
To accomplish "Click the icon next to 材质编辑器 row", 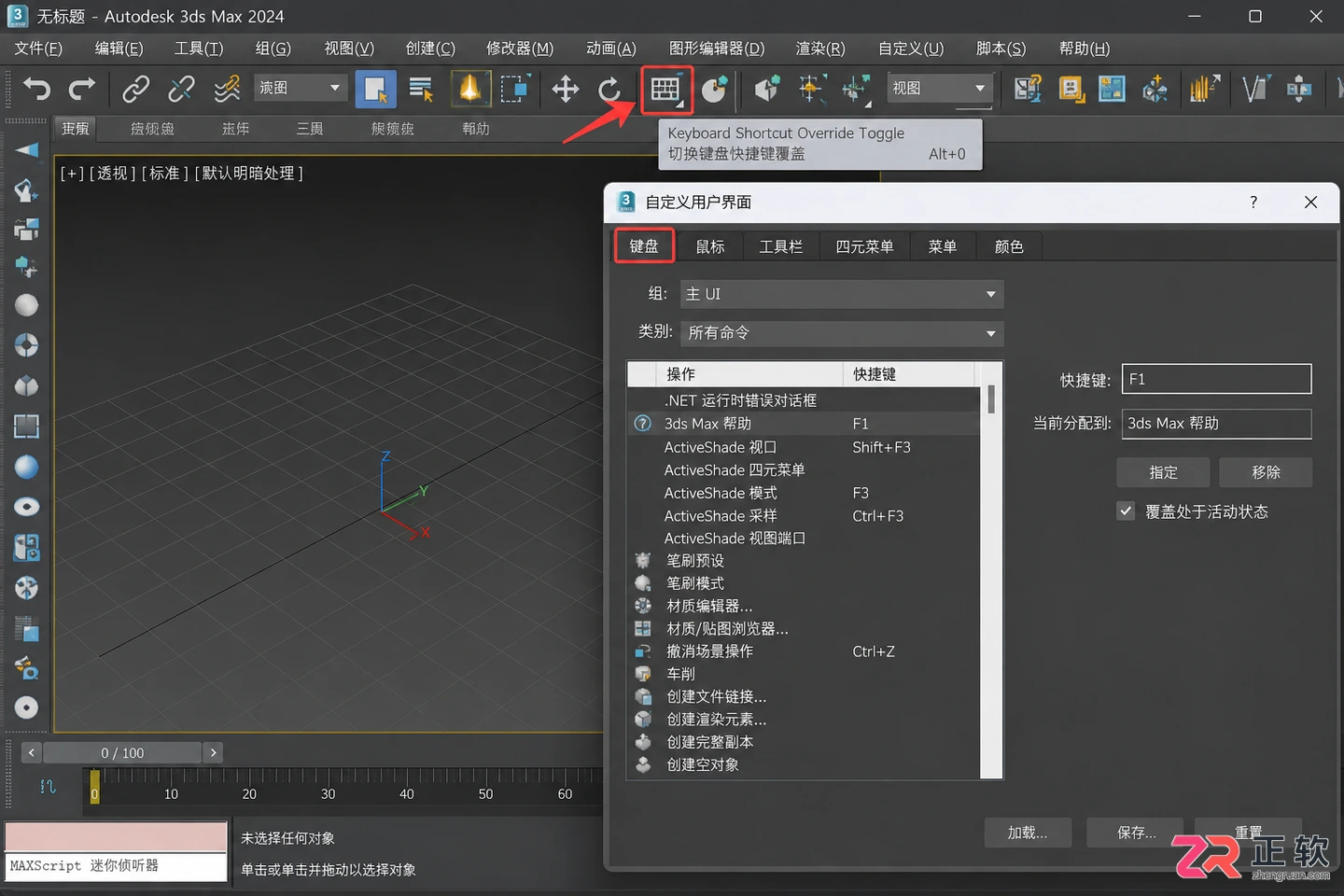I will [x=643, y=606].
